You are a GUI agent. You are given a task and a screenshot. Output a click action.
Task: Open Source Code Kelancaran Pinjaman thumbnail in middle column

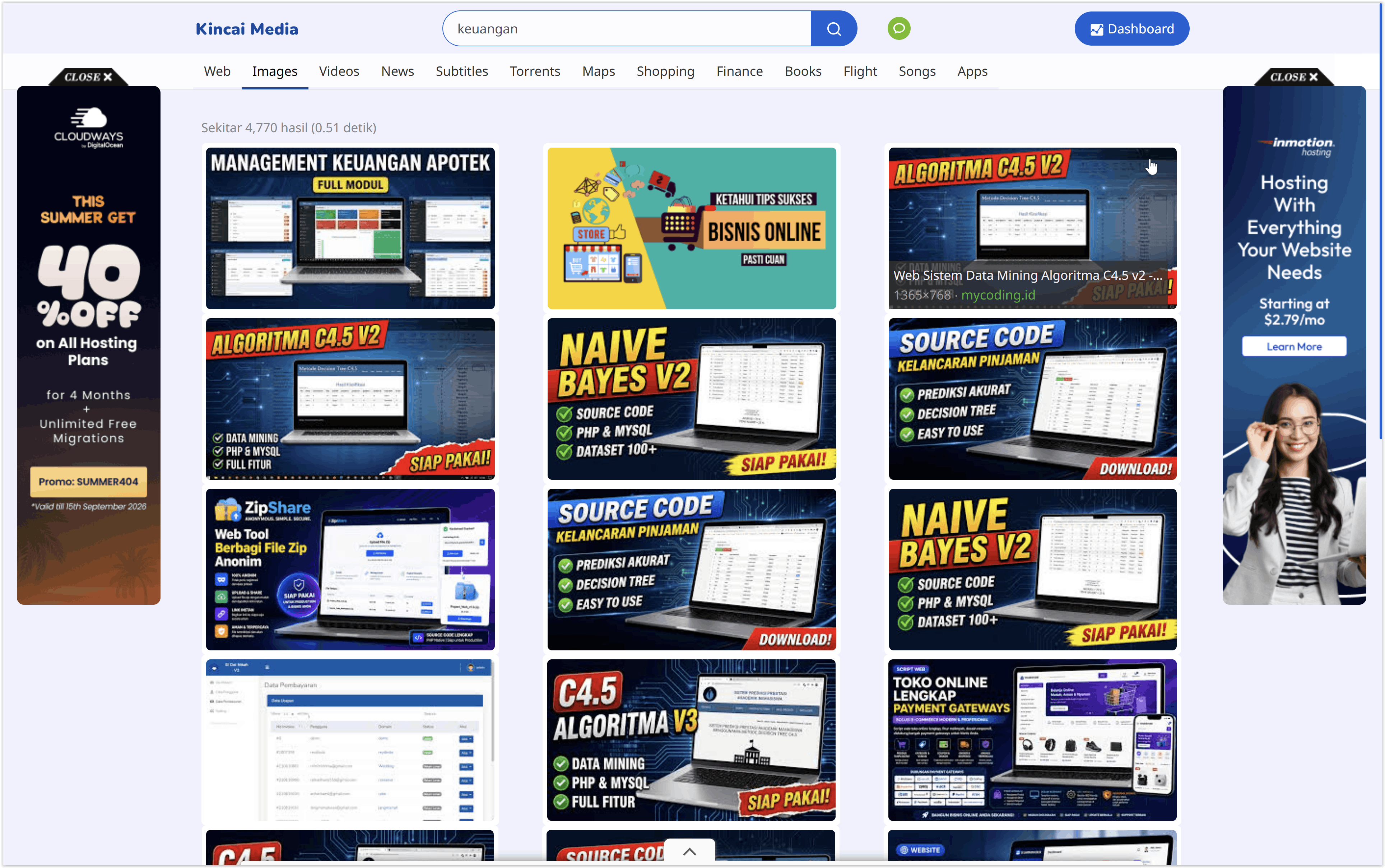691,569
